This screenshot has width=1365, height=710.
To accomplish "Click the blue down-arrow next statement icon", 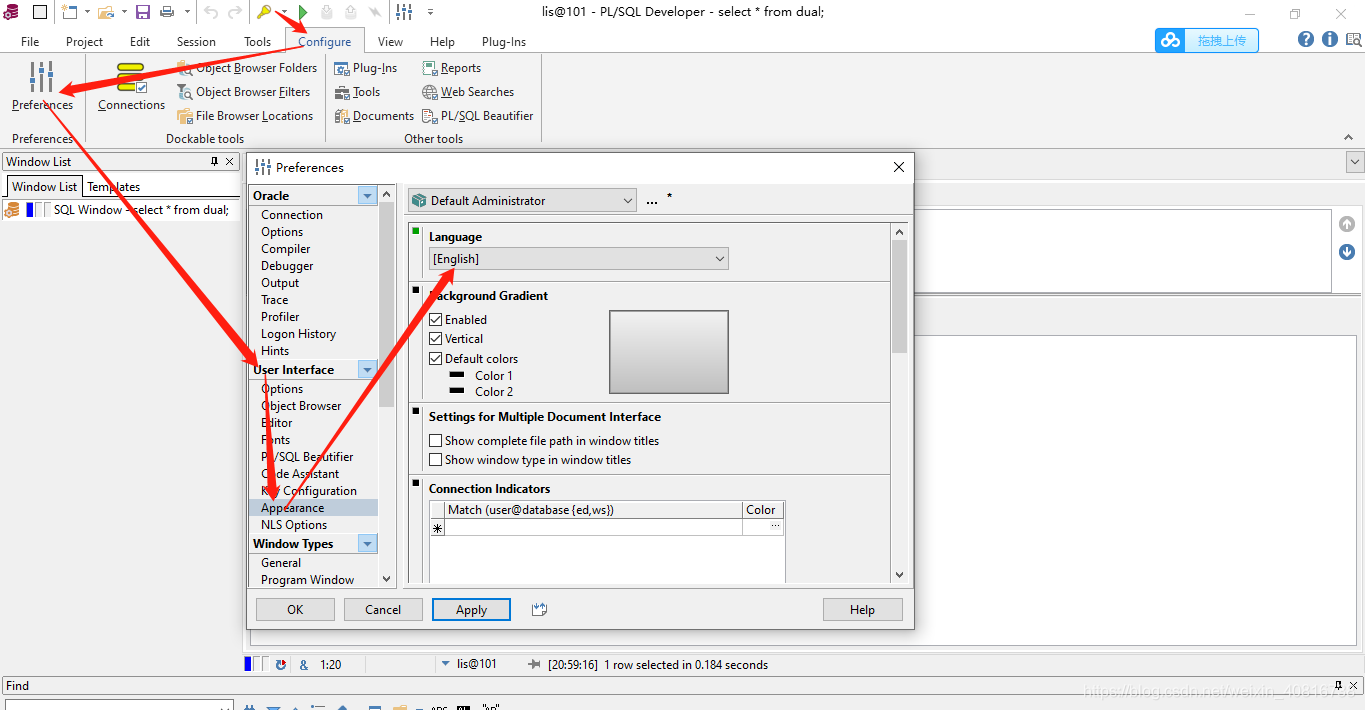I will click(x=1347, y=251).
